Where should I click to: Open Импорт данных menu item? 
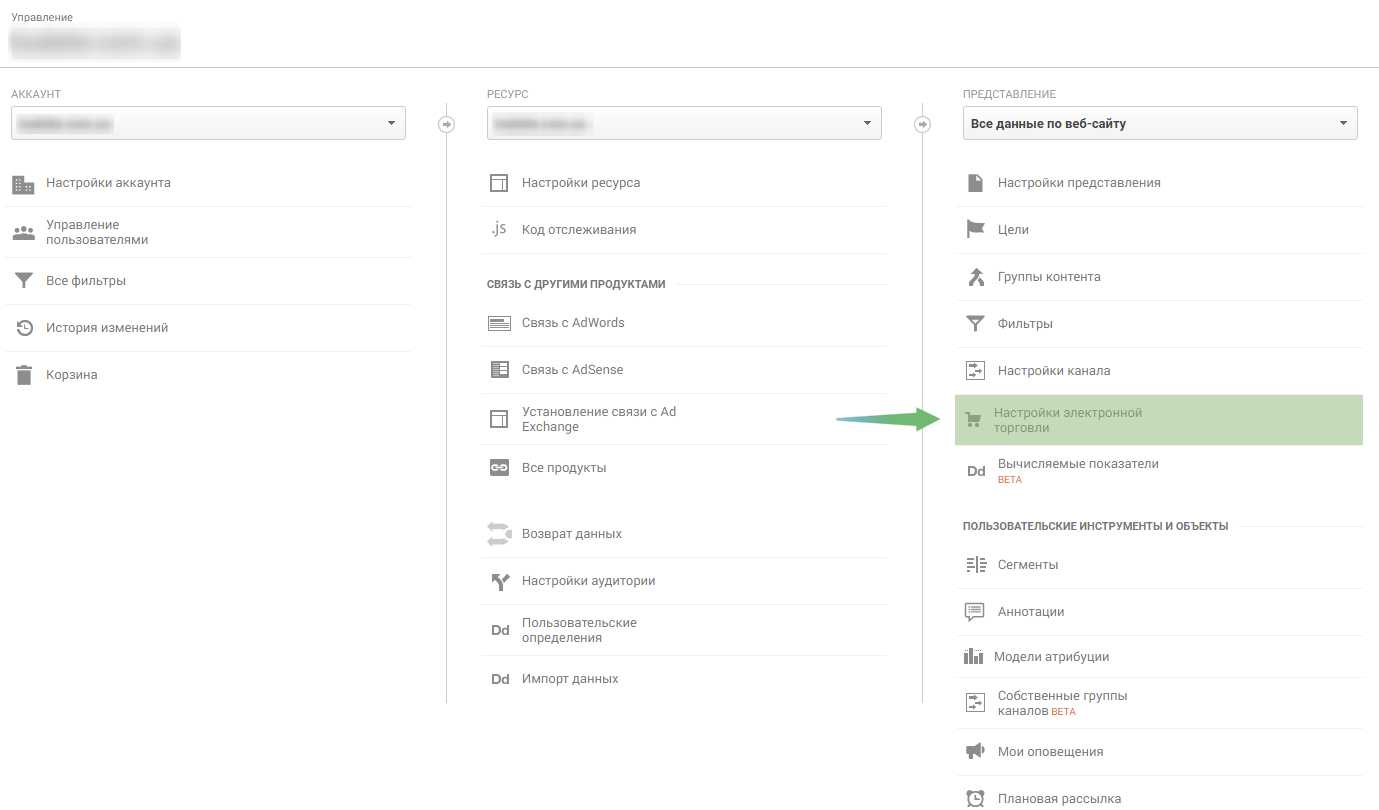point(570,679)
